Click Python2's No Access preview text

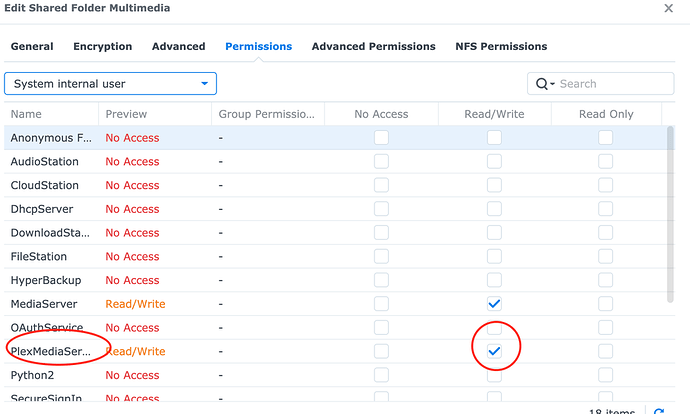point(132,375)
